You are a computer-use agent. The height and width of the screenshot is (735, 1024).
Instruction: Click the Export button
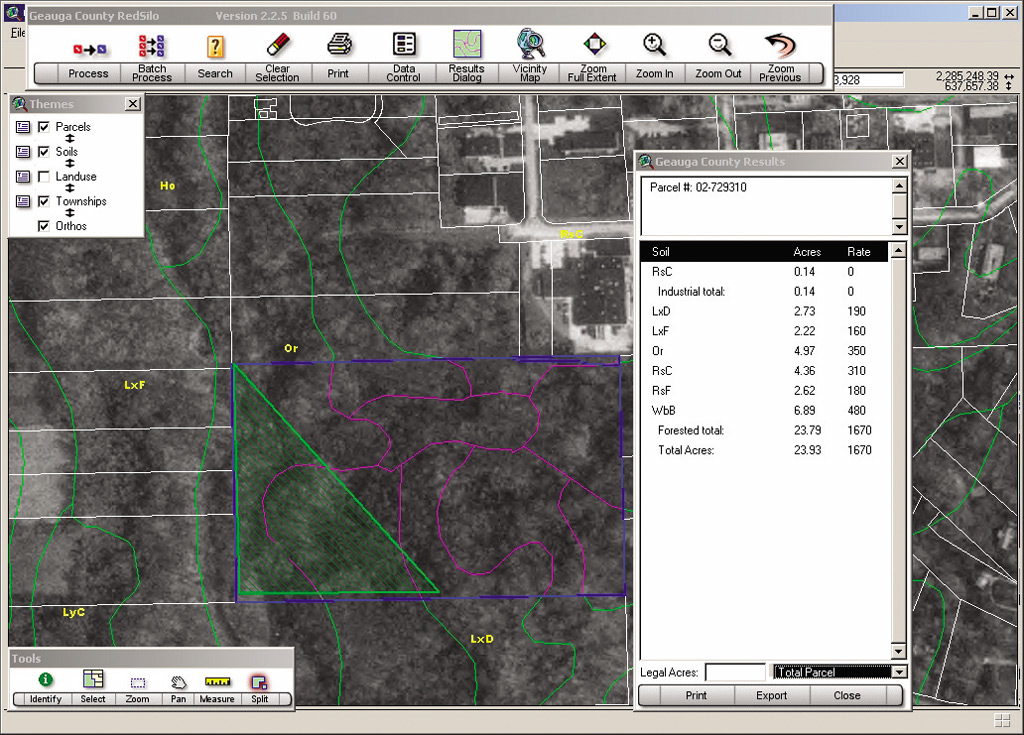click(x=772, y=695)
